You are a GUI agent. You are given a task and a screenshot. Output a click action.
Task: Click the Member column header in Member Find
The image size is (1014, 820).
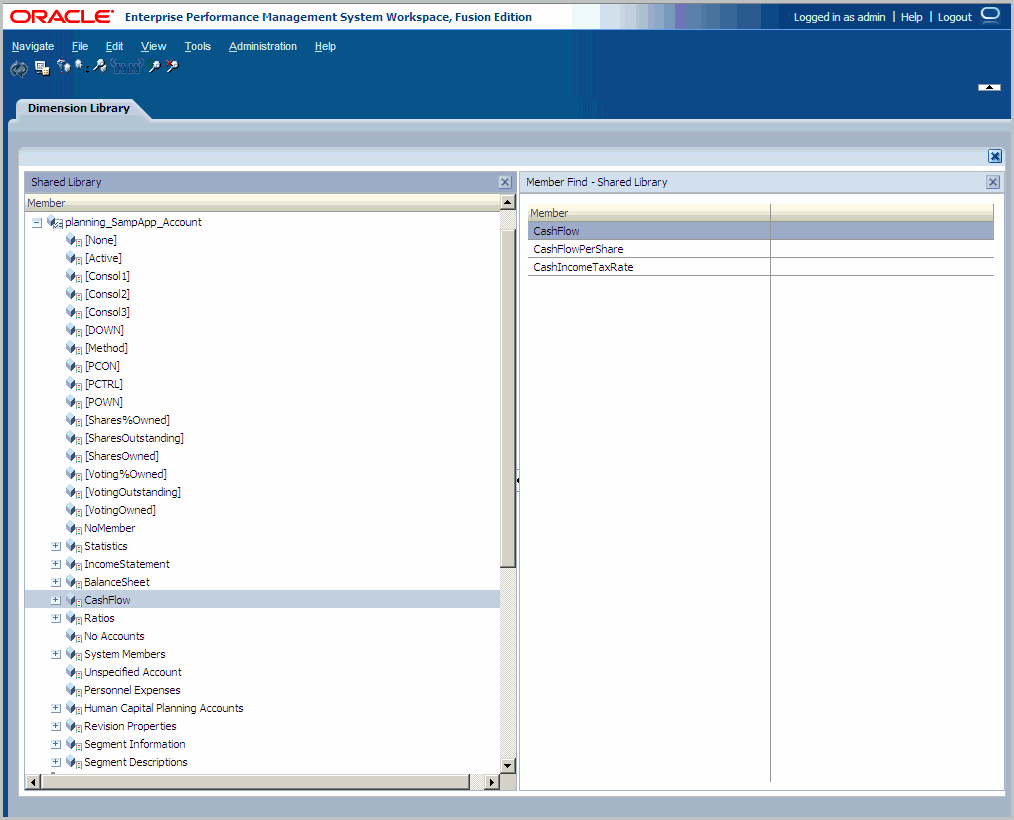(x=649, y=213)
